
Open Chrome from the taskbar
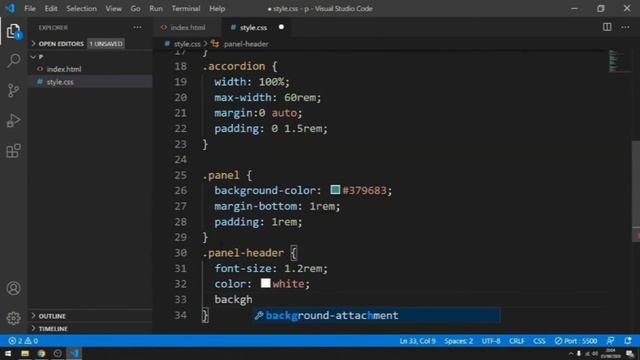click(x=41, y=353)
